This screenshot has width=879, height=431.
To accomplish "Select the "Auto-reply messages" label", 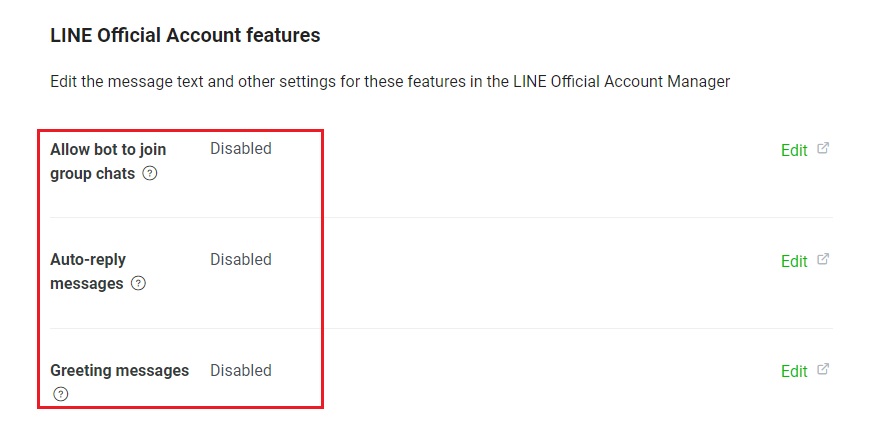I will coord(88,260).
